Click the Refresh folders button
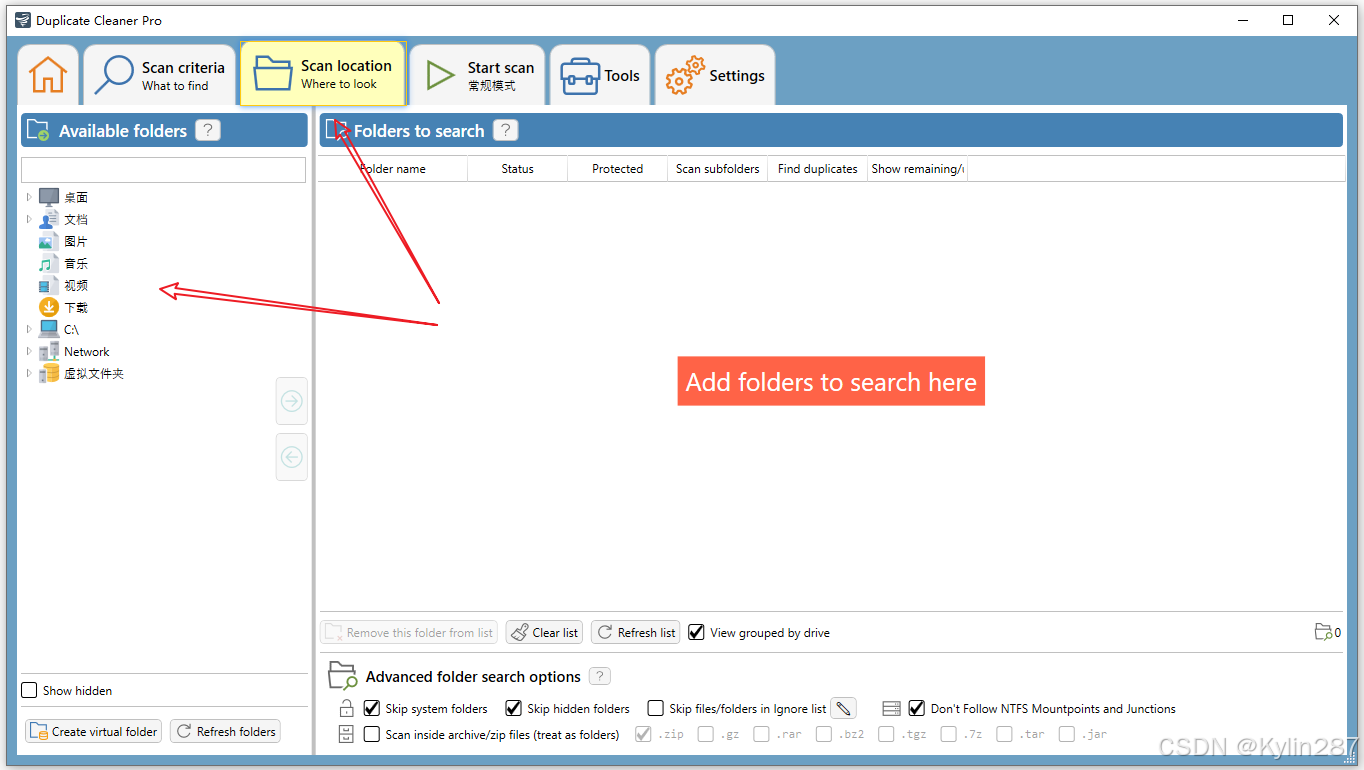Screen dimensions: 1364x770 (225, 731)
